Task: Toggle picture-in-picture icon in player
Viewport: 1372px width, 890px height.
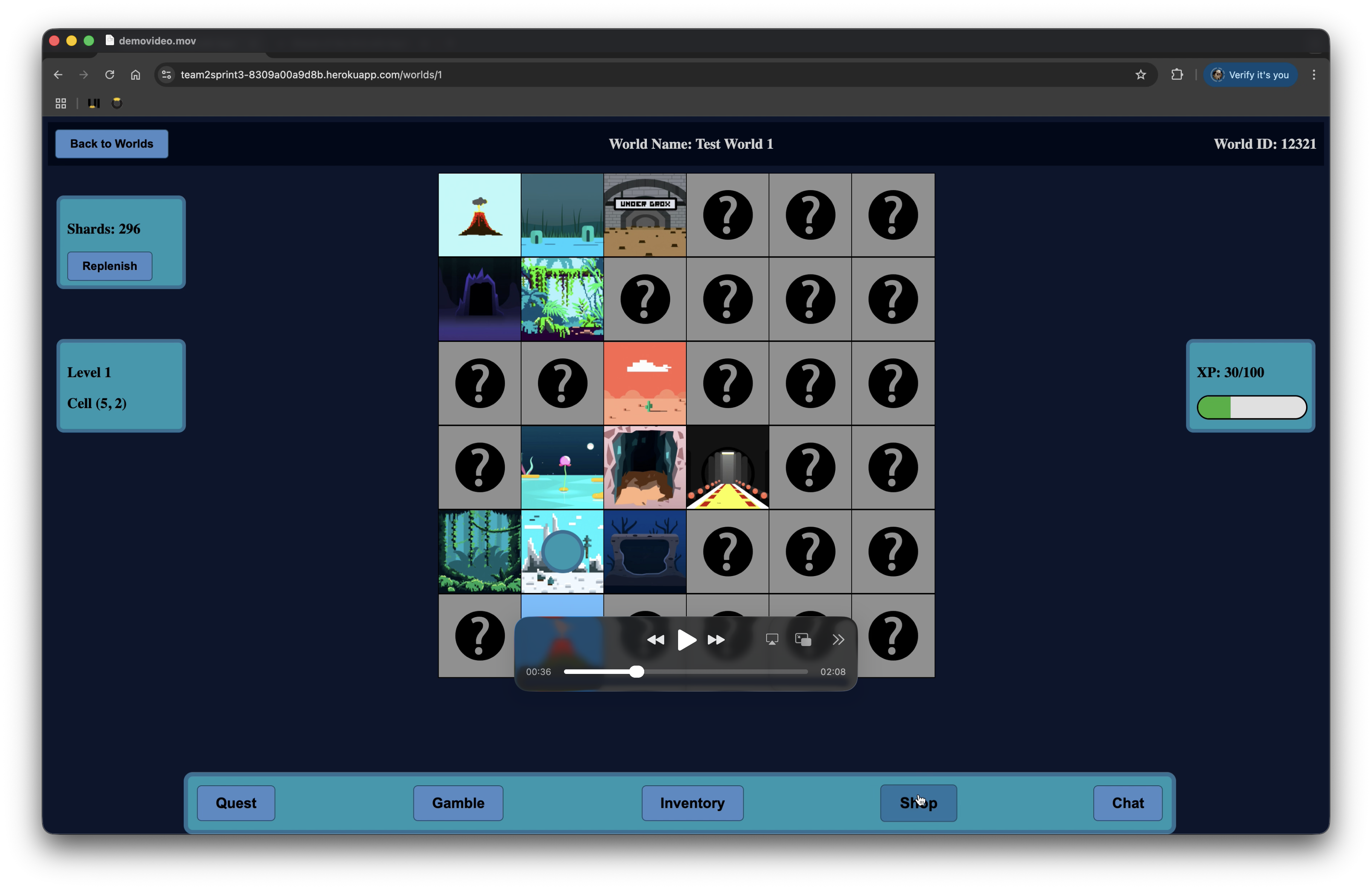Action: point(803,639)
